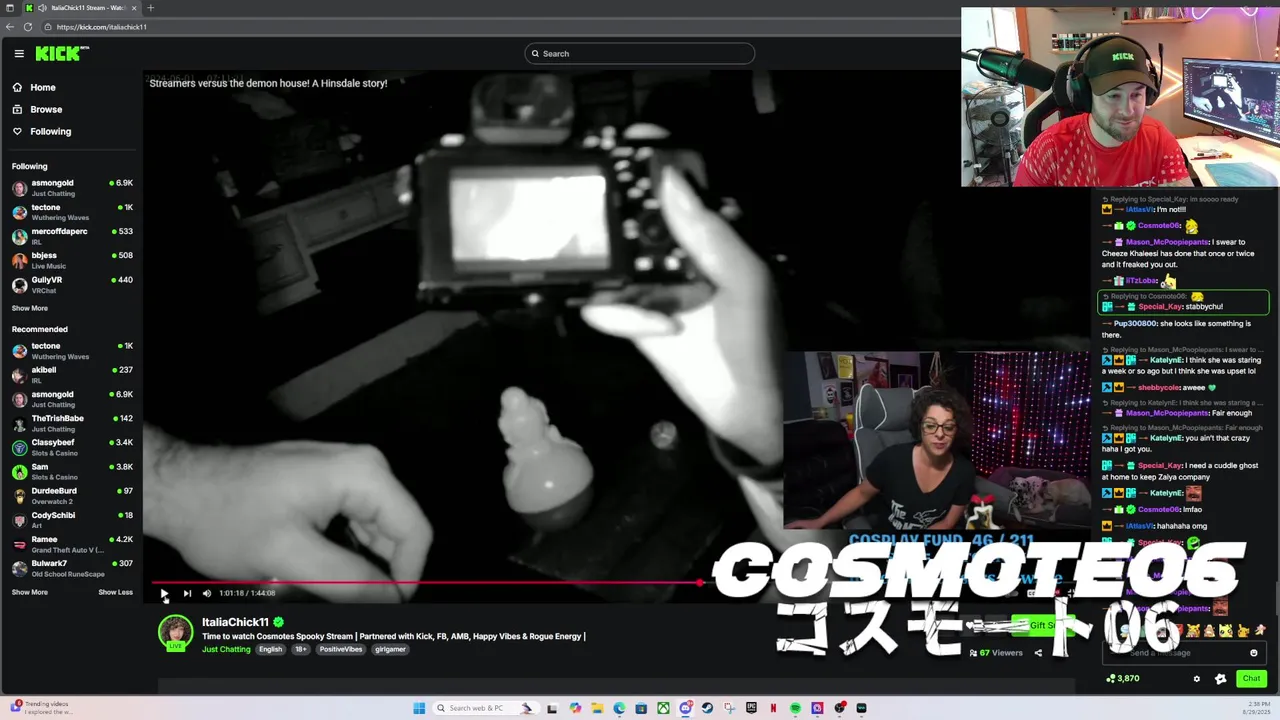Screen dimensions: 1280x720
Task: Select the PositiveVibes tag
Action: coord(341,649)
